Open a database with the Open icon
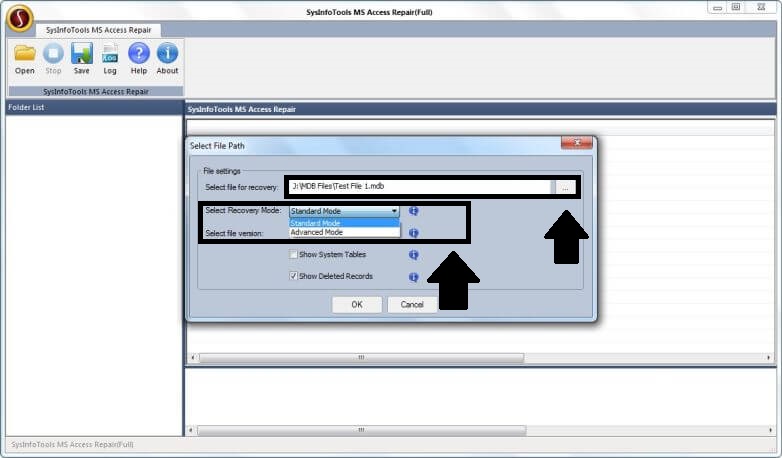 [x=24, y=59]
